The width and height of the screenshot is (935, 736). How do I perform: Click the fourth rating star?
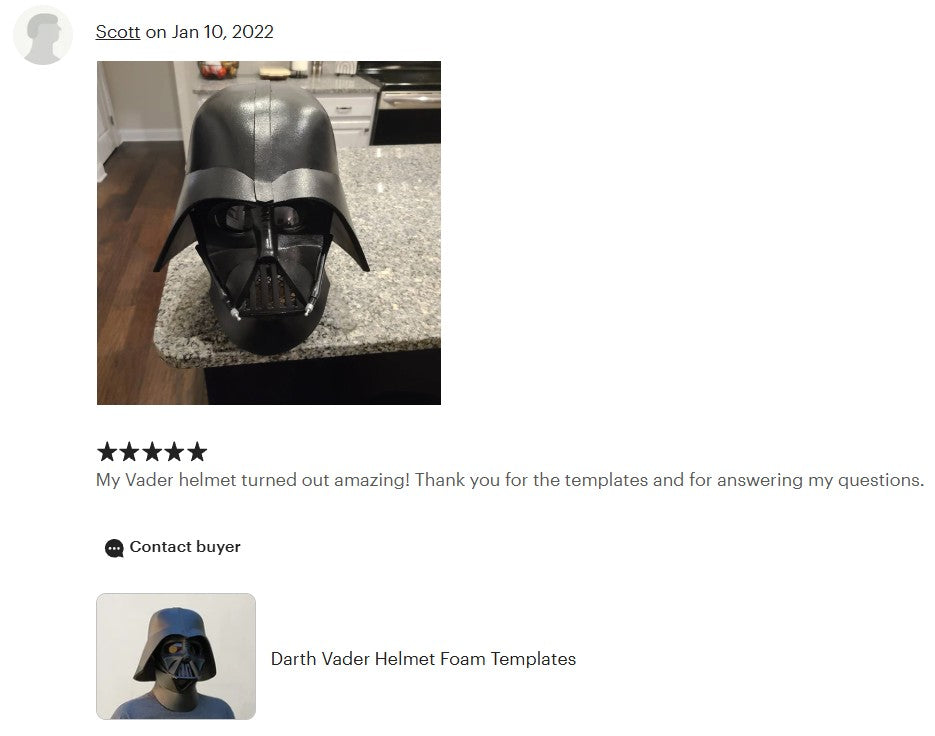click(174, 452)
